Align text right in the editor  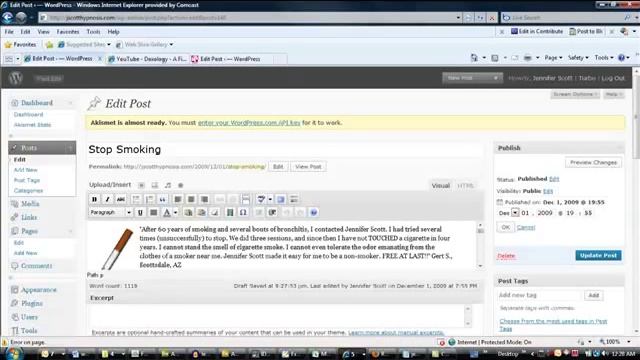click(x=204, y=199)
